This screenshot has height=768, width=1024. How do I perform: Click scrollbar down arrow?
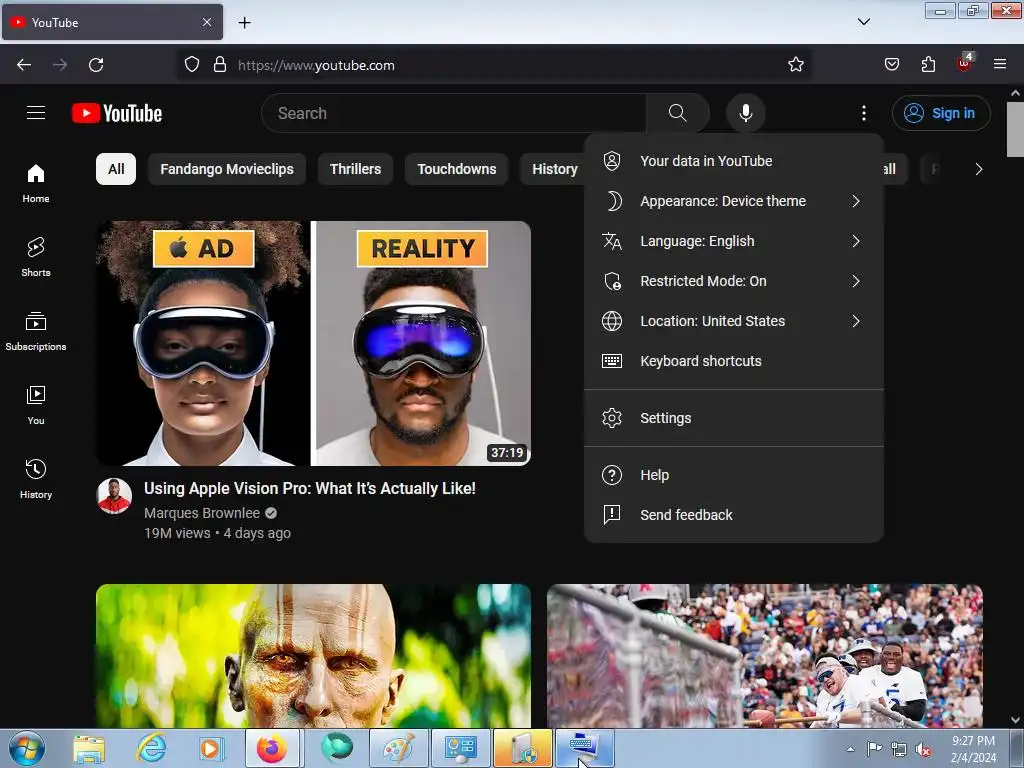[1015, 720]
